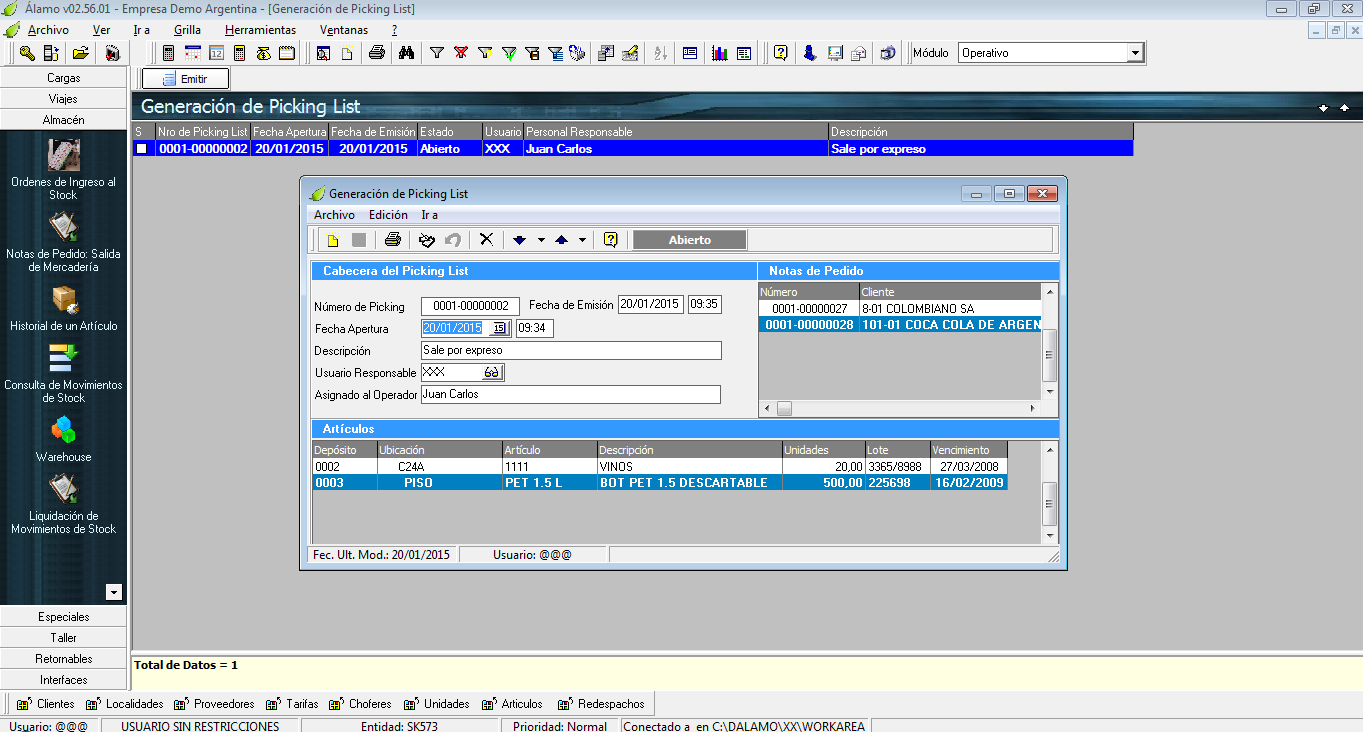The height and width of the screenshot is (732, 1363).
Task: Click new document icon in picking dialog
Action: tap(333, 240)
